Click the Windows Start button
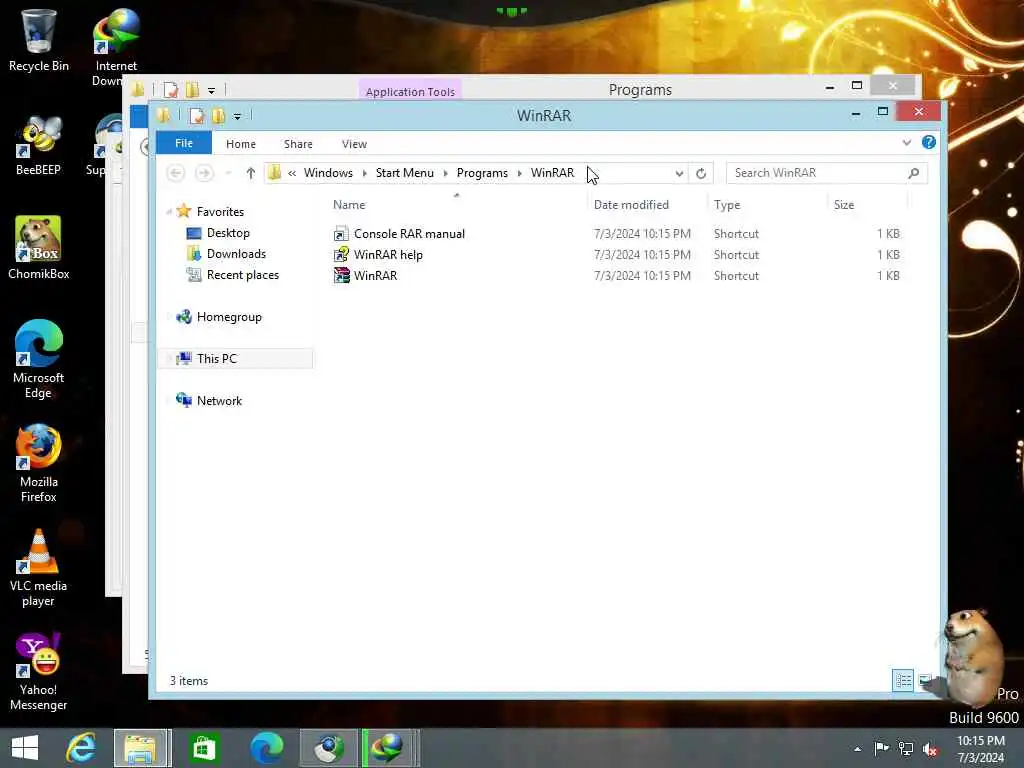The image size is (1024, 768). [25, 748]
